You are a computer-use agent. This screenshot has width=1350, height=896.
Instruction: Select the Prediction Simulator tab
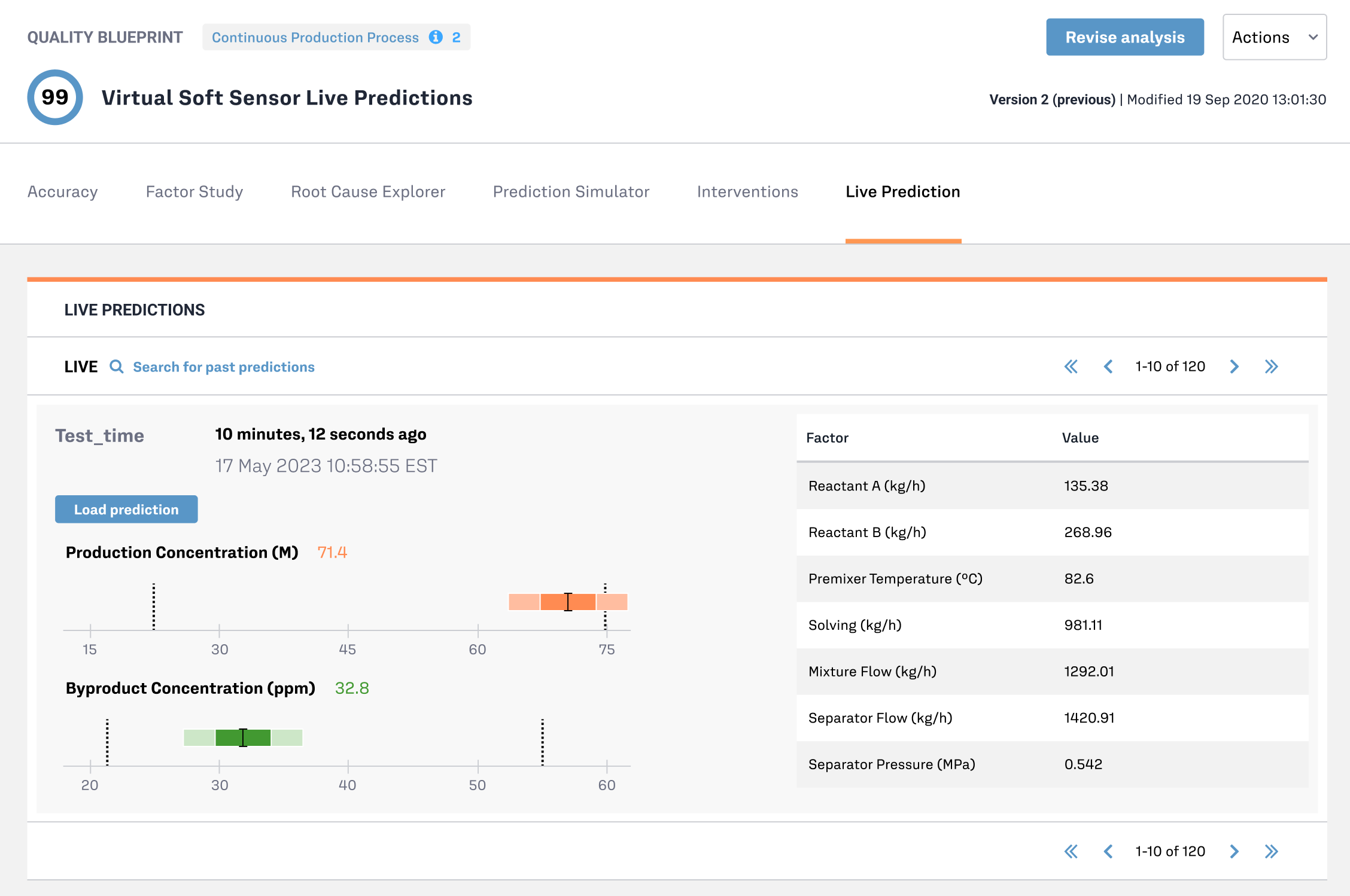571,191
